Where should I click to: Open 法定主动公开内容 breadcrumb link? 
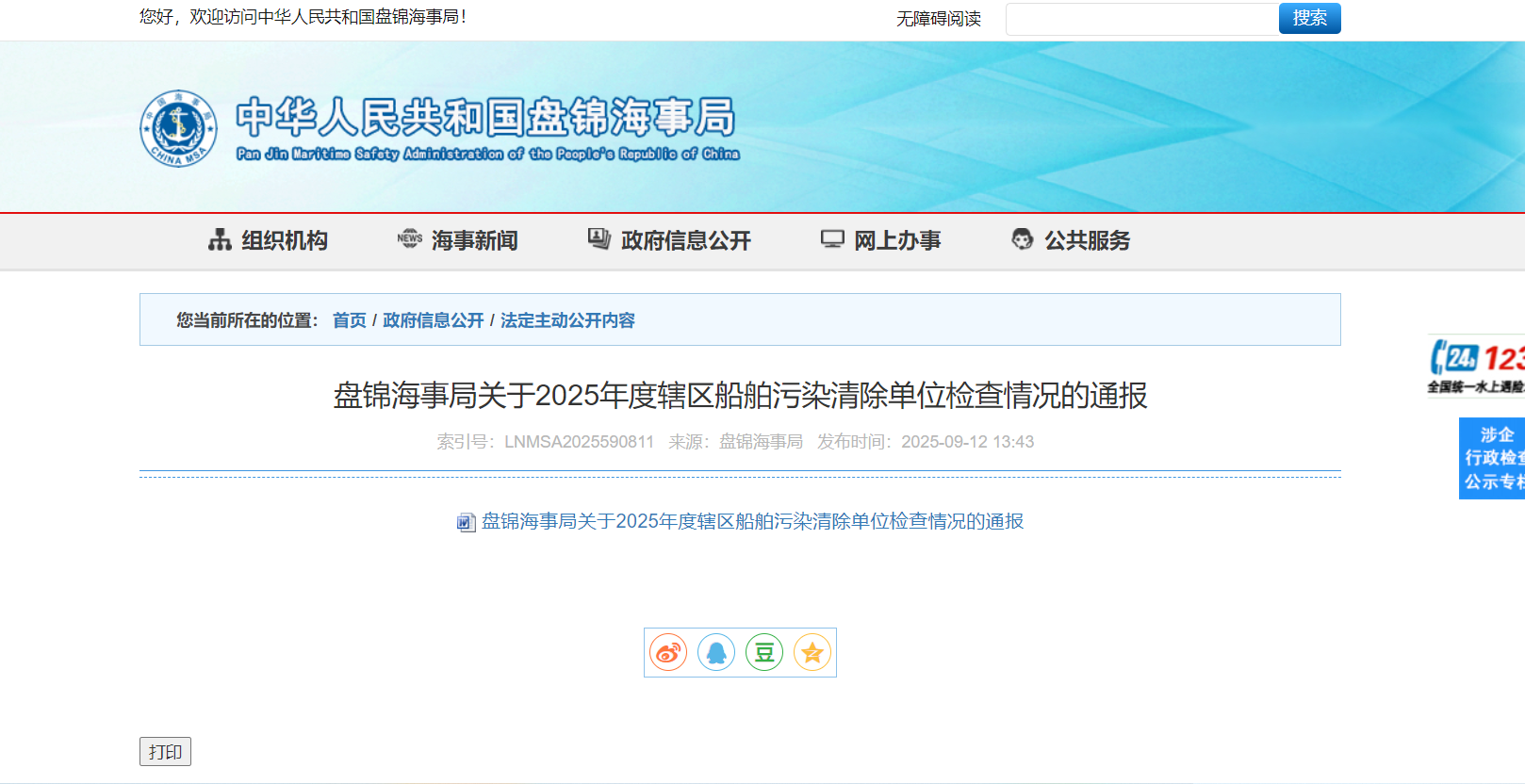(567, 320)
